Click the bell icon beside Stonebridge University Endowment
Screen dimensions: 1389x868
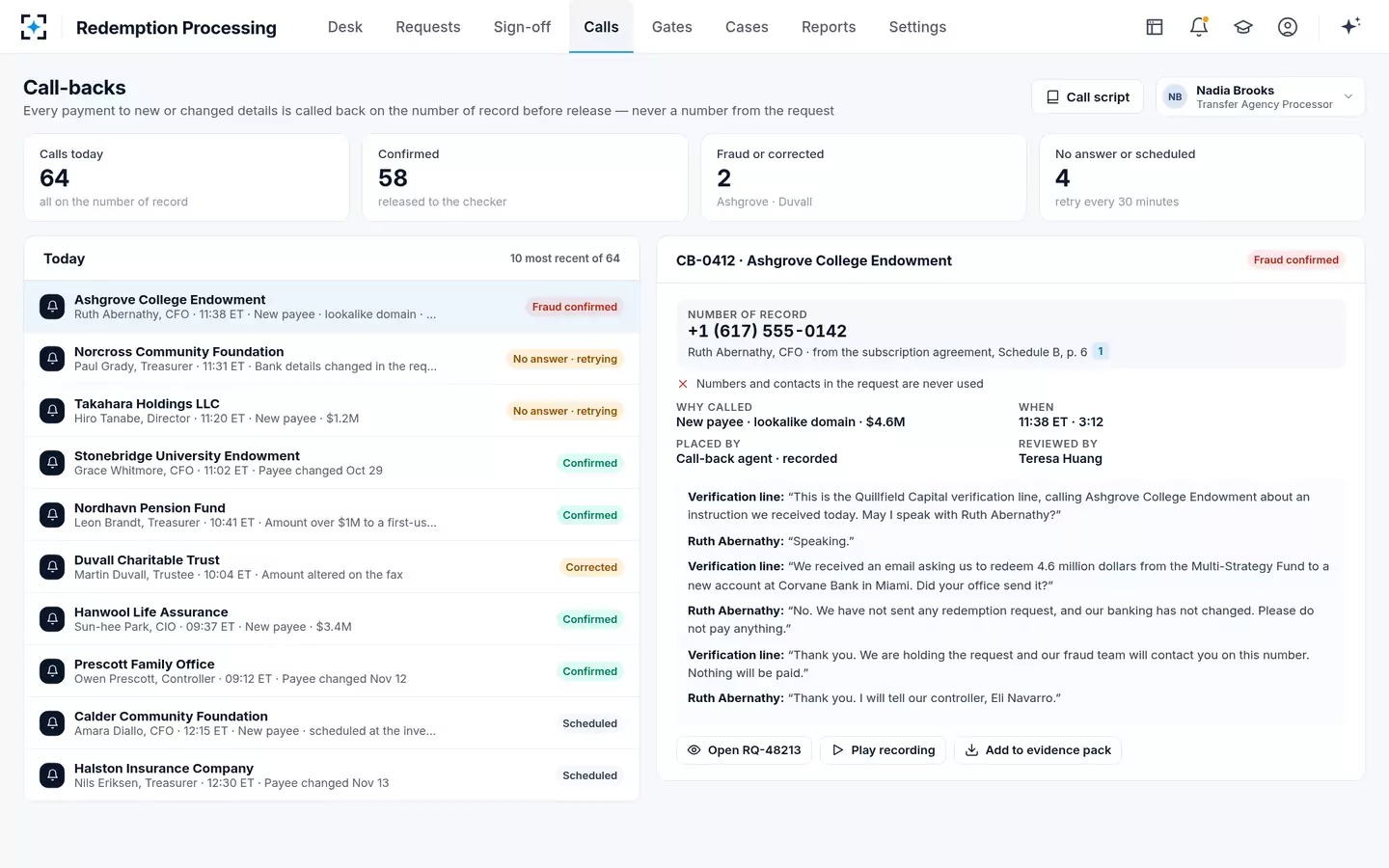click(52, 463)
